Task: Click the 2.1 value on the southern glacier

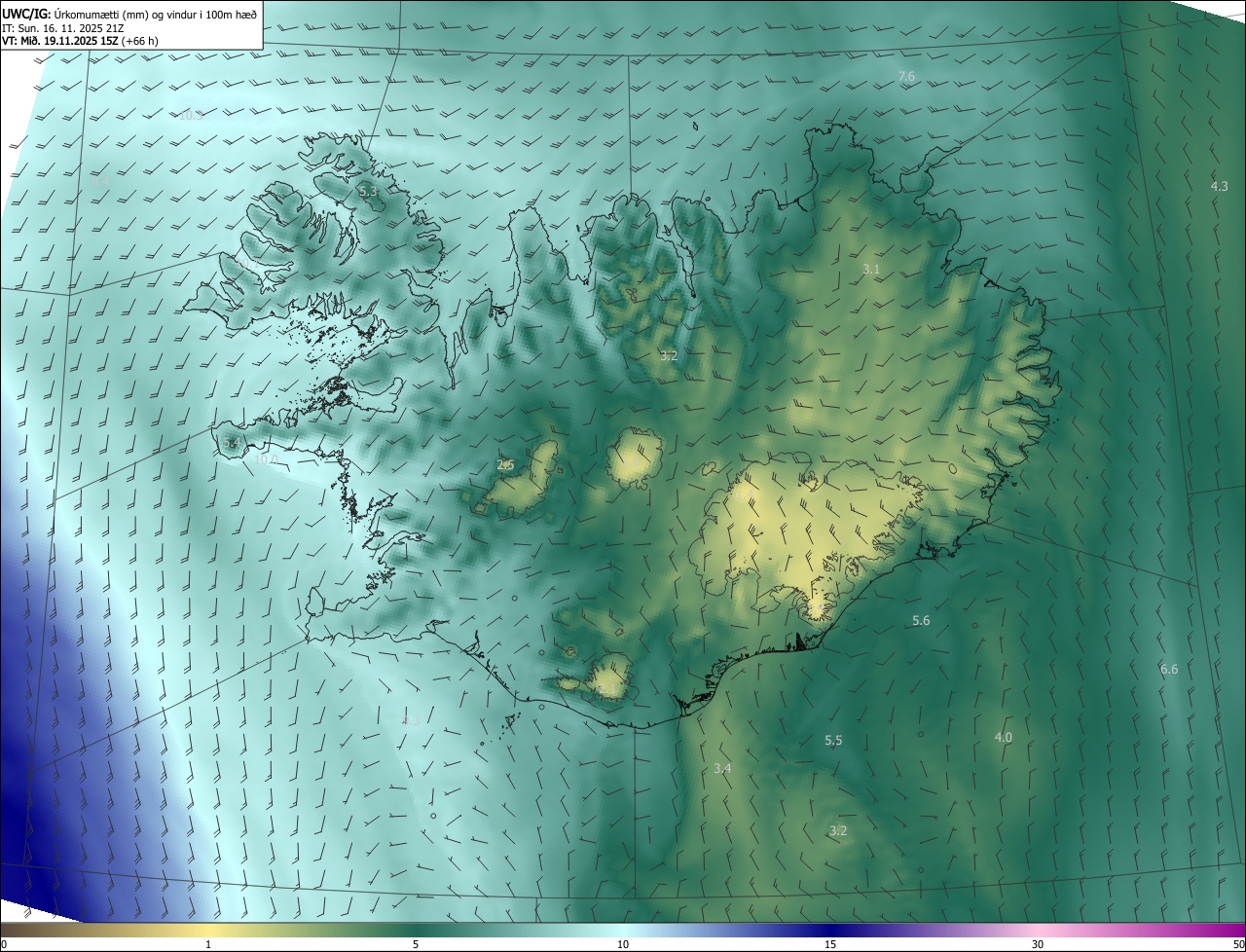Action: coord(606,688)
